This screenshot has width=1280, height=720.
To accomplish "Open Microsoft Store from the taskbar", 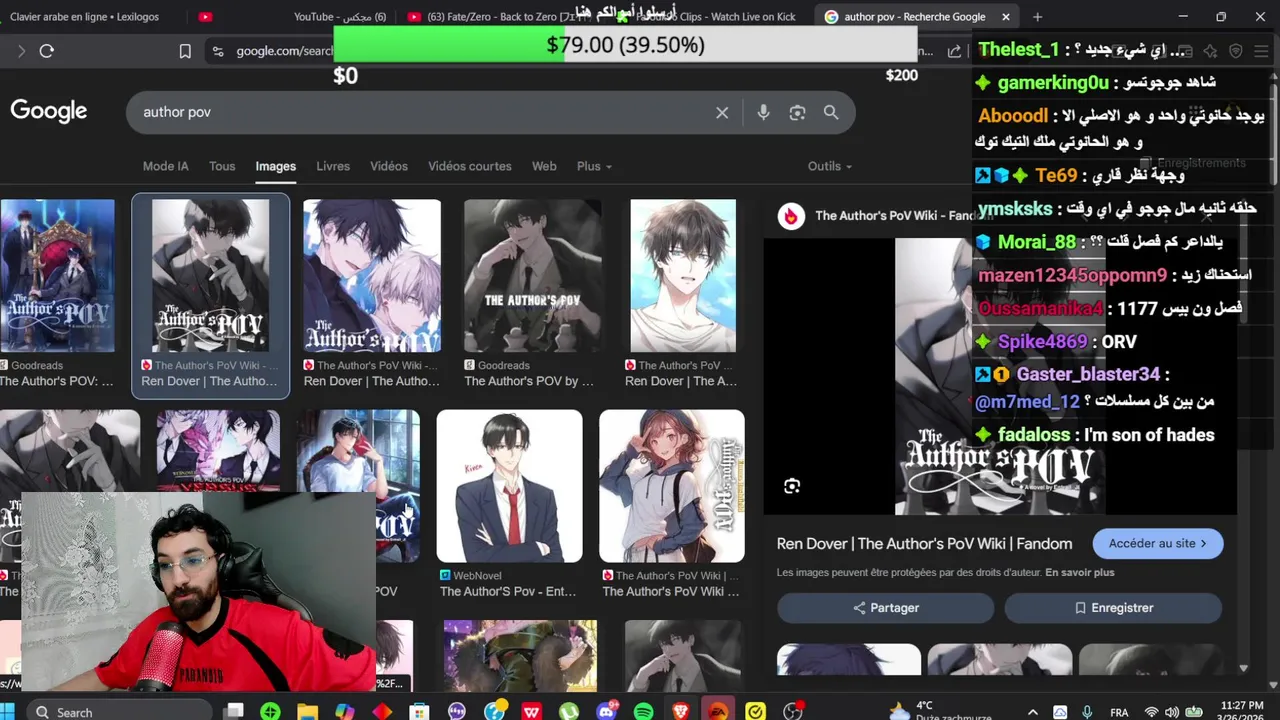I will pos(420,712).
